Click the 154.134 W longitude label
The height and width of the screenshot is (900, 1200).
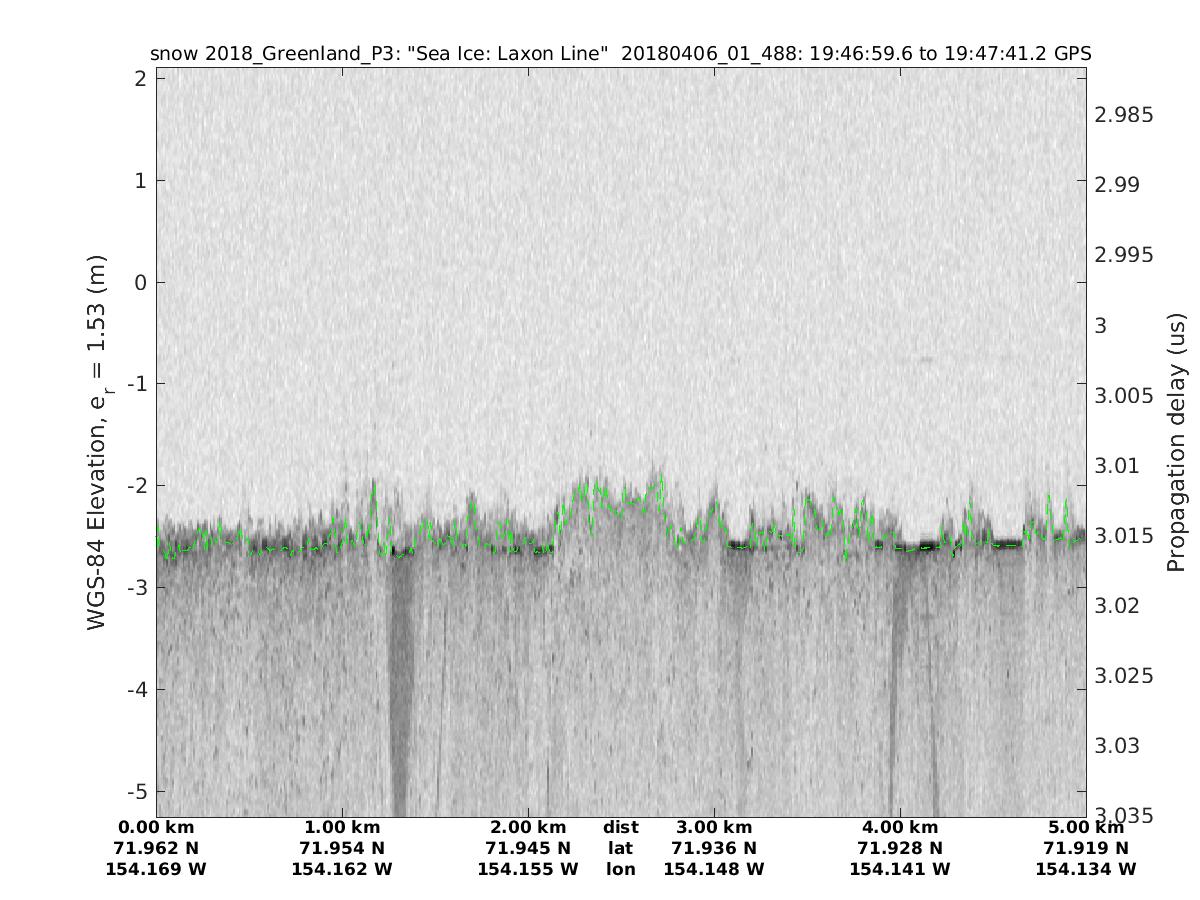pos(1086,869)
